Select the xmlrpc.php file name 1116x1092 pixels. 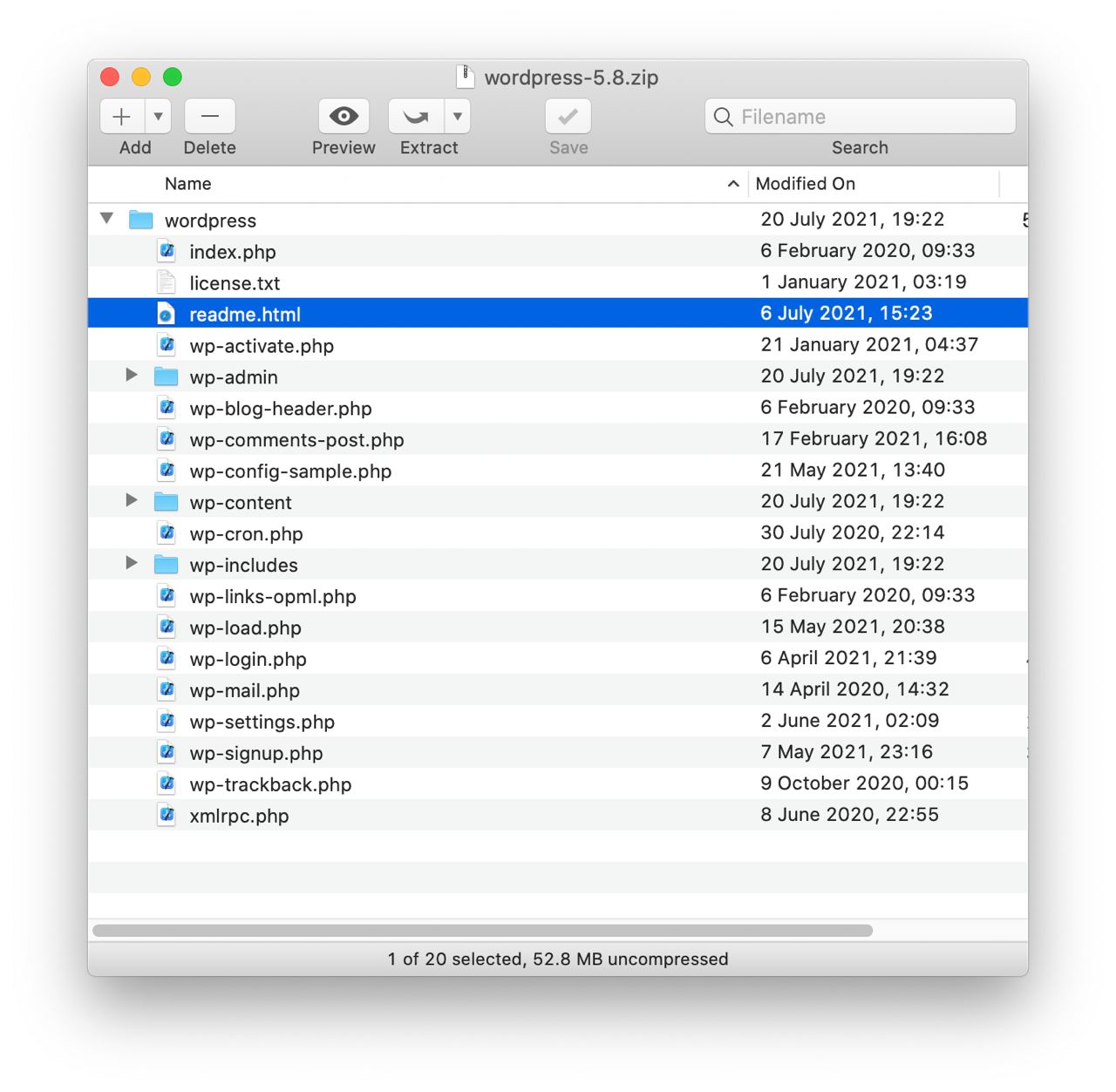point(239,817)
